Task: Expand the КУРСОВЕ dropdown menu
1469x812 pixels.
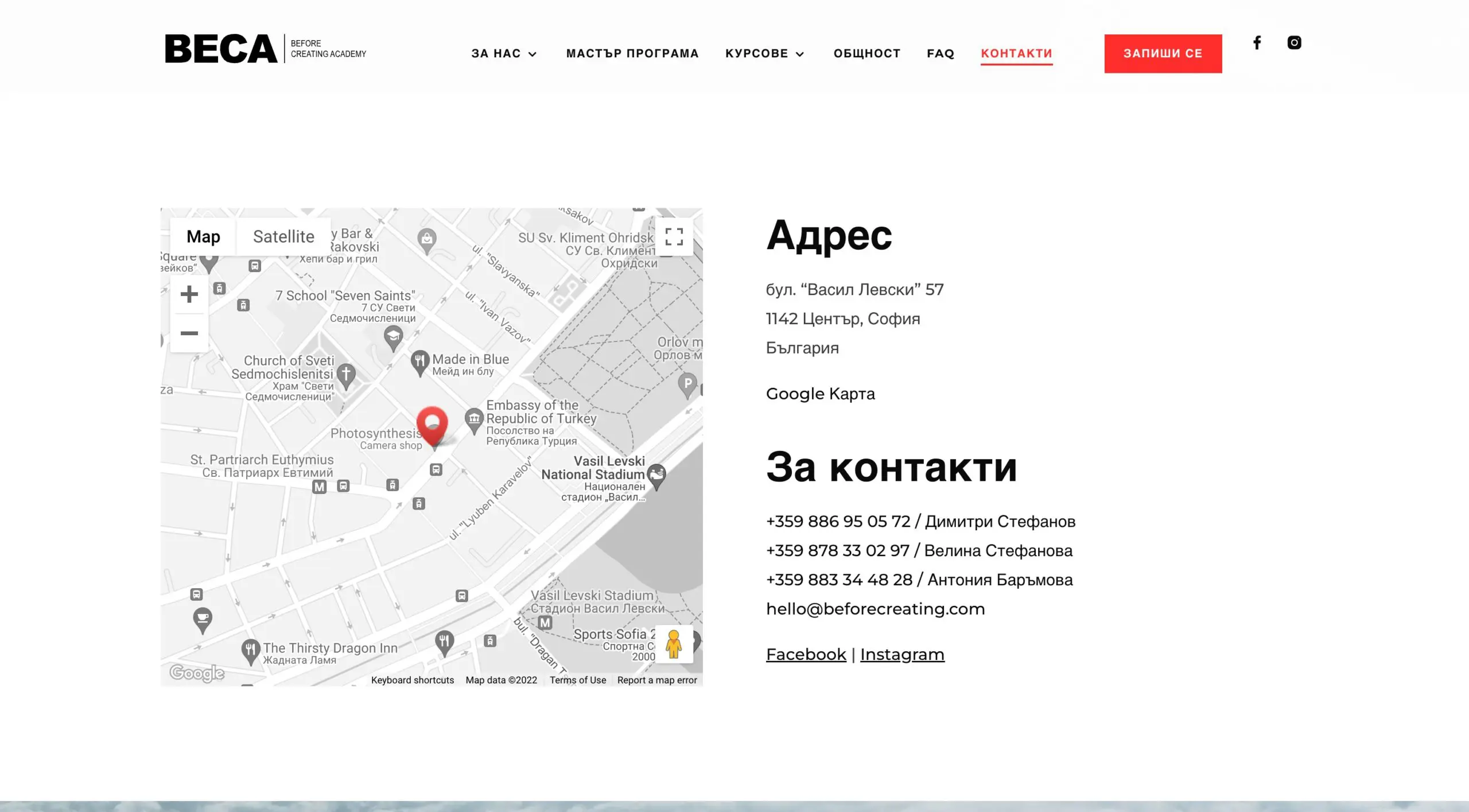Action: [x=764, y=53]
